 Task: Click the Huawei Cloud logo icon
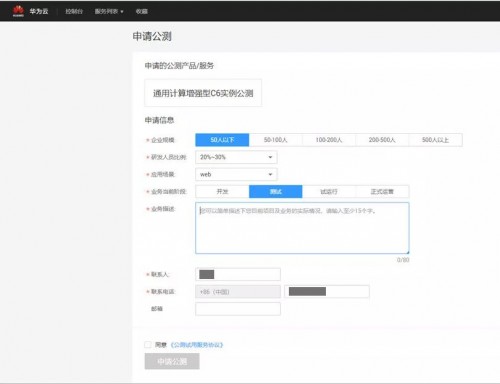click(18, 11)
